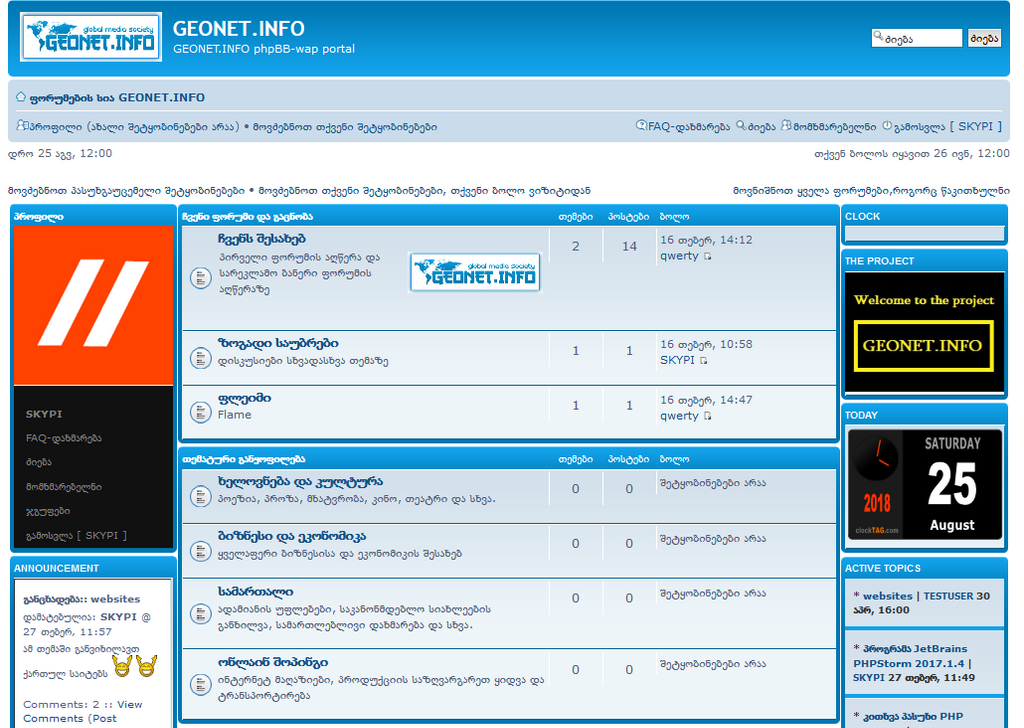Select FAQ-დახმარება in the profile sidebar menu

(63, 438)
